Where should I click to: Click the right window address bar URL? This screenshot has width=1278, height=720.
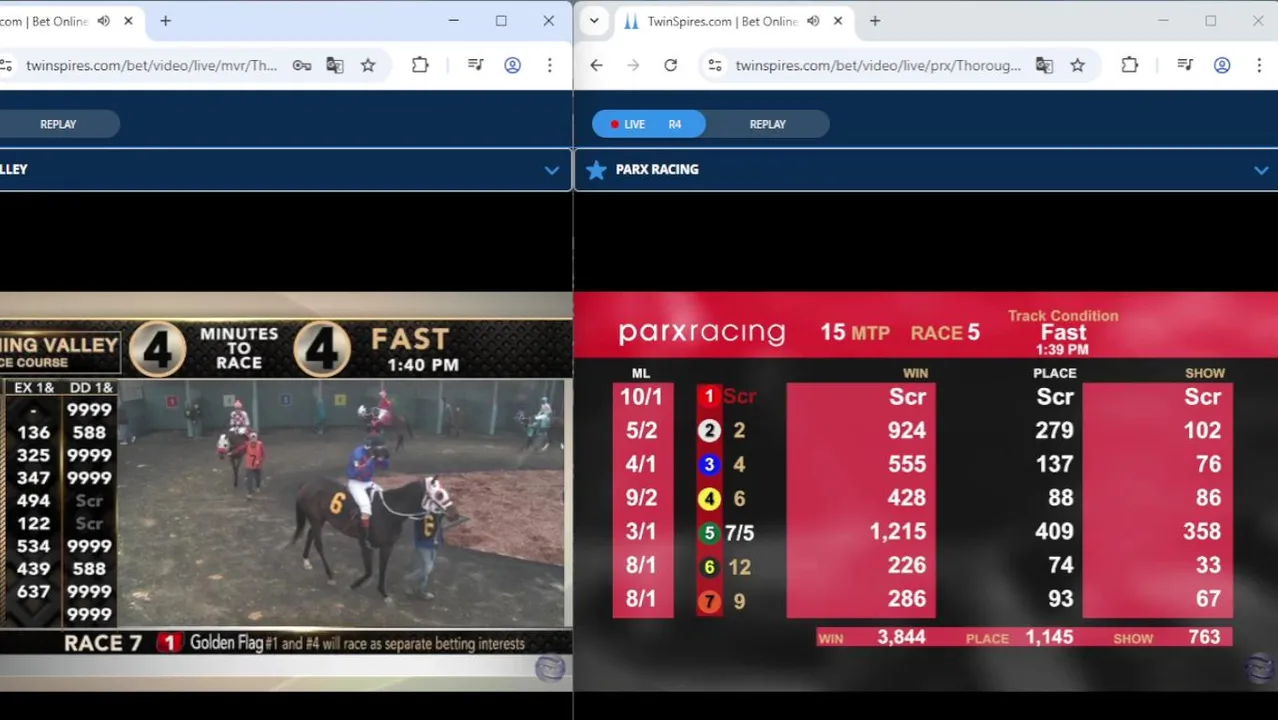(878, 65)
